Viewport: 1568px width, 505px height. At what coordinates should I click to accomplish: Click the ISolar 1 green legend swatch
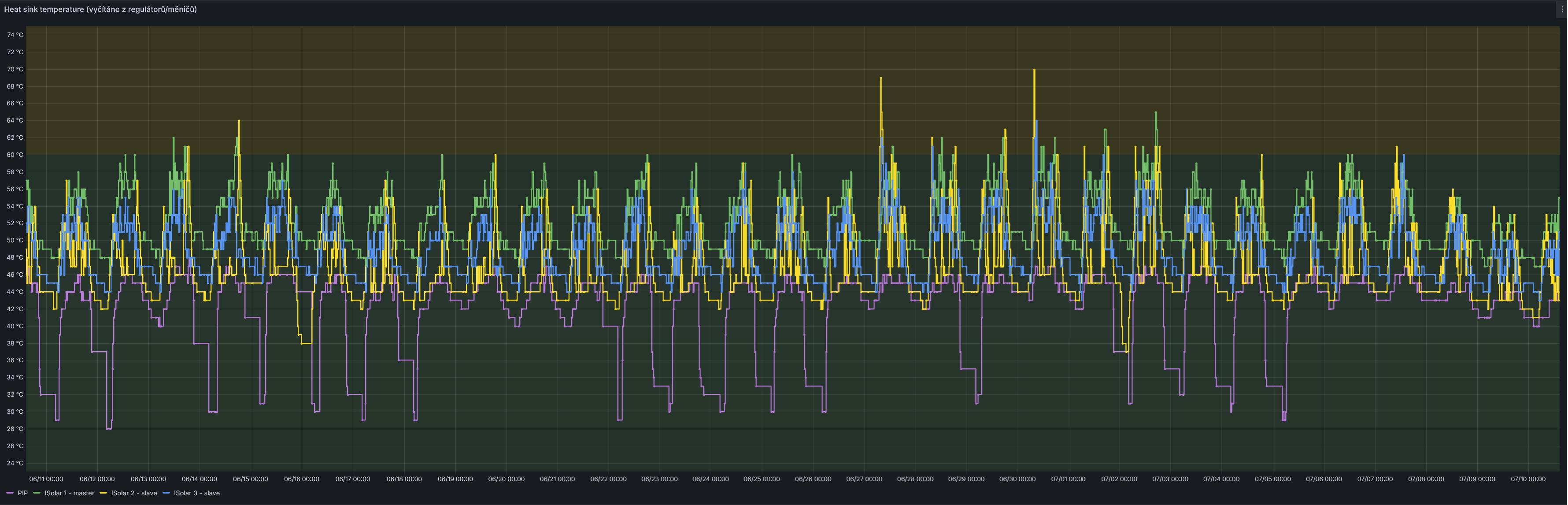tap(37, 493)
